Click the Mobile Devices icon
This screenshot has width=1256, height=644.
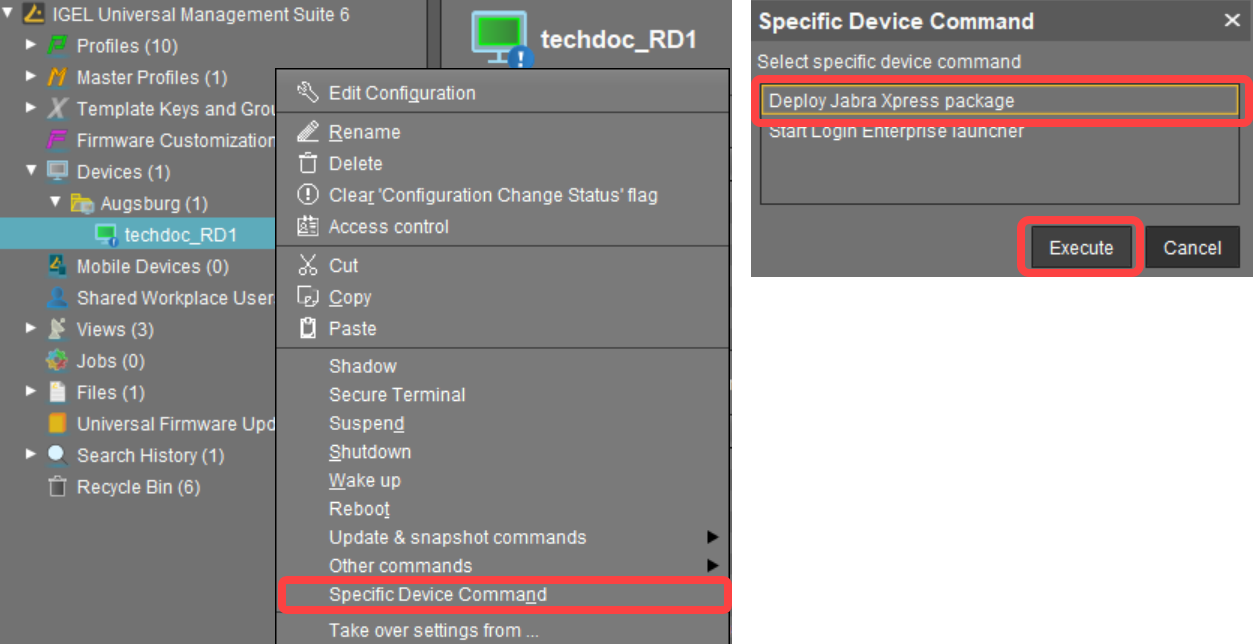tap(58, 267)
